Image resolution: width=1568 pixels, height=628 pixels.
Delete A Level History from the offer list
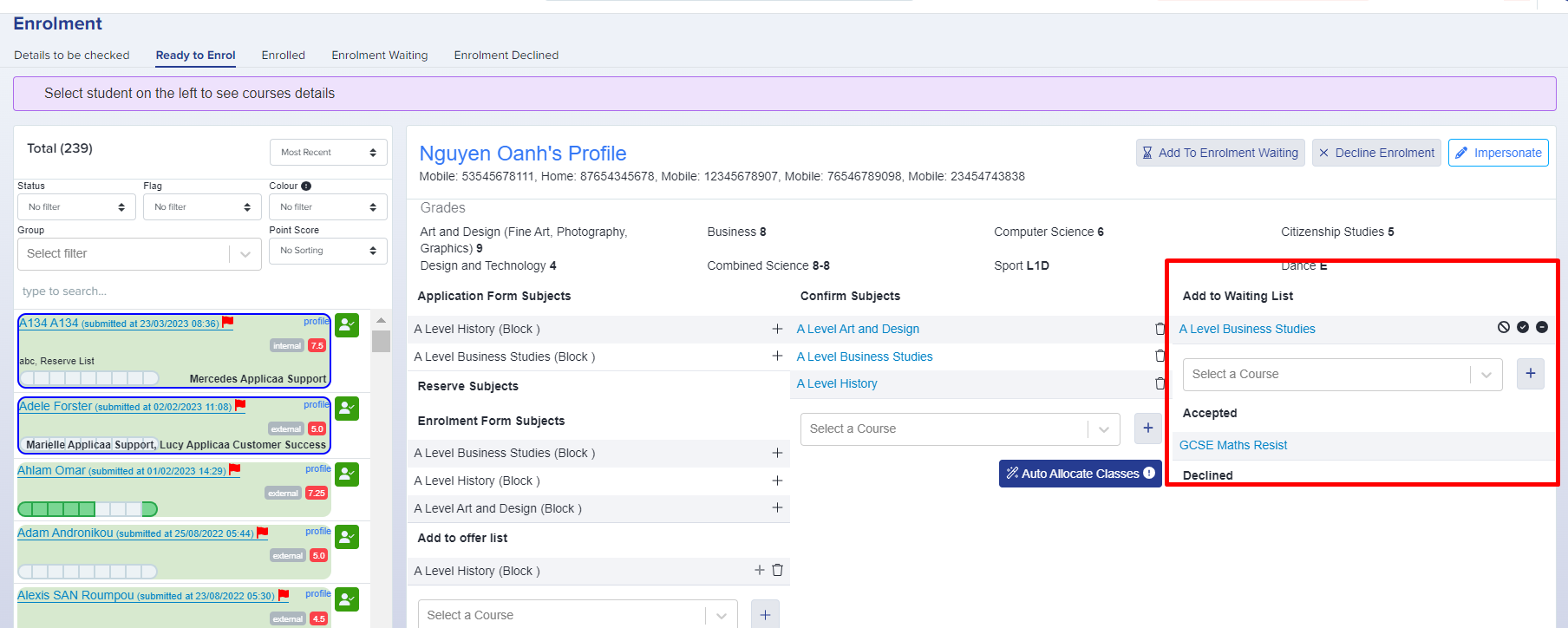(777, 570)
